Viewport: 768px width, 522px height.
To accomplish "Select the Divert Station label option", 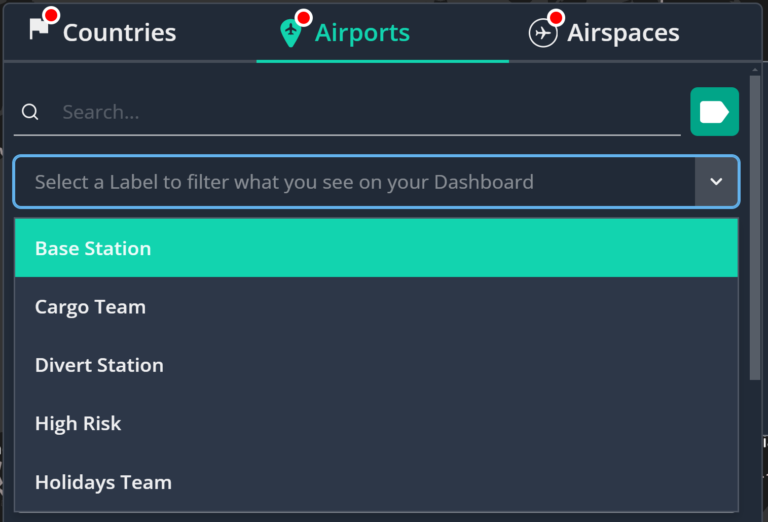I will click(376, 365).
